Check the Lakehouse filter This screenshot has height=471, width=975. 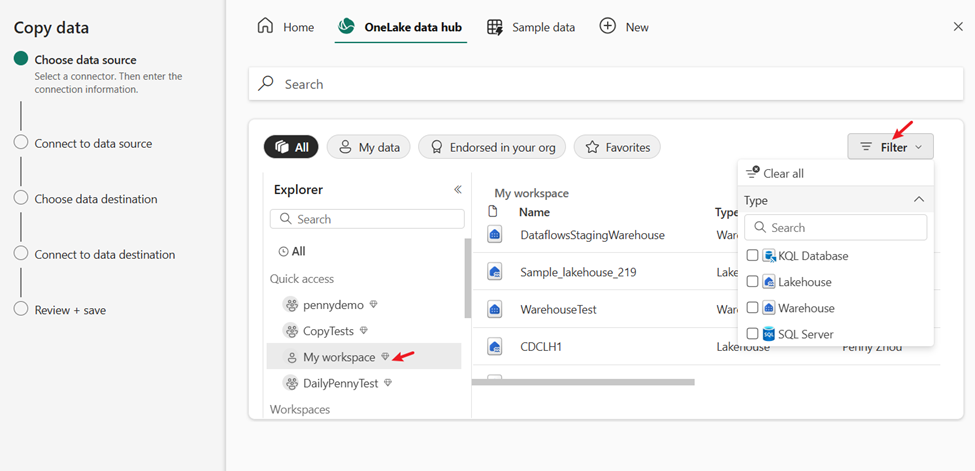(752, 282)
